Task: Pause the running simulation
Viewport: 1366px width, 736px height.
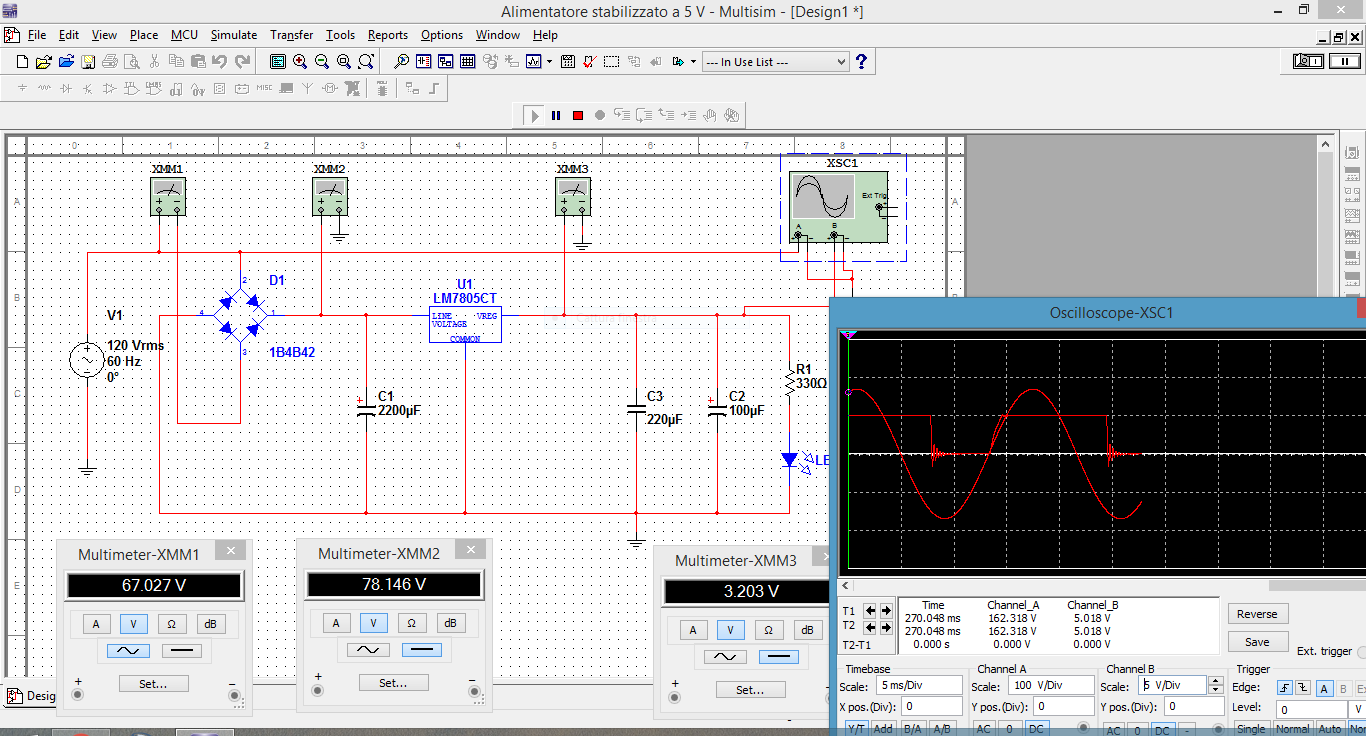Action: coord(556,116)
